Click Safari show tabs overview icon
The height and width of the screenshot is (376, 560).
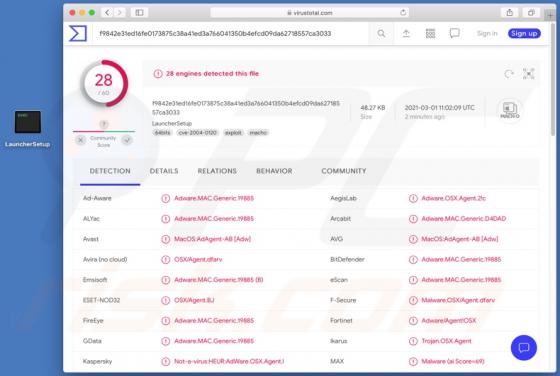(x=531, y=12)
